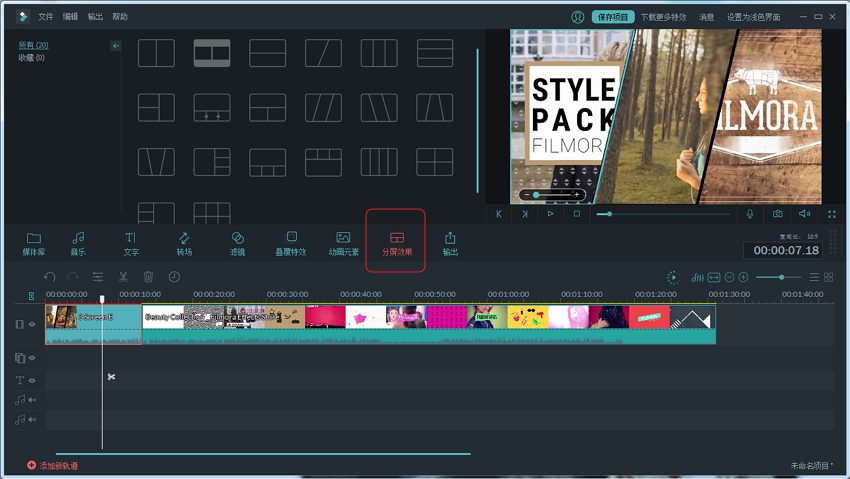This screenshot has width=850, height=479.
Task: Switch to timeline list view icon
Action: (814, 277)
